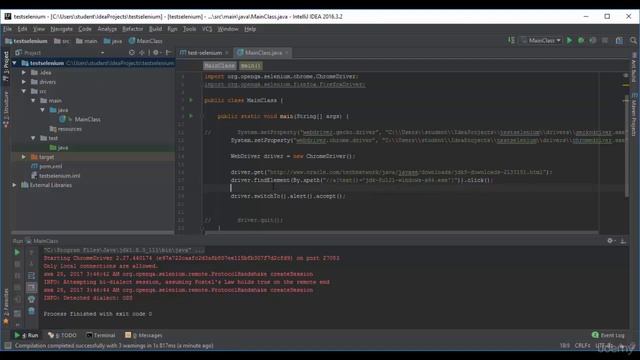Run MainClass with the green toolbar arrow

point(569,40)
